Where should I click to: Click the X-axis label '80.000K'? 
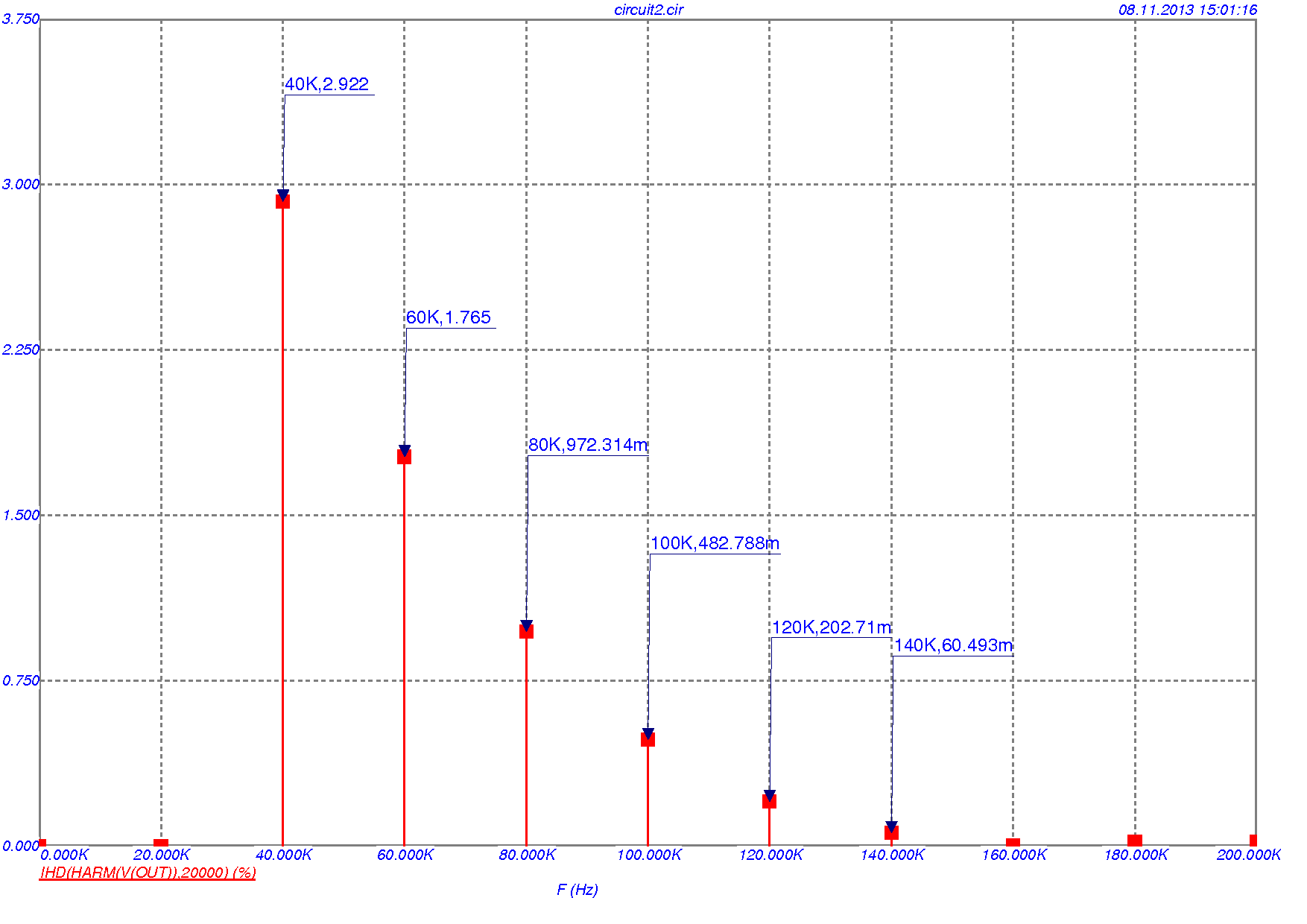click(x=528, y=855)
